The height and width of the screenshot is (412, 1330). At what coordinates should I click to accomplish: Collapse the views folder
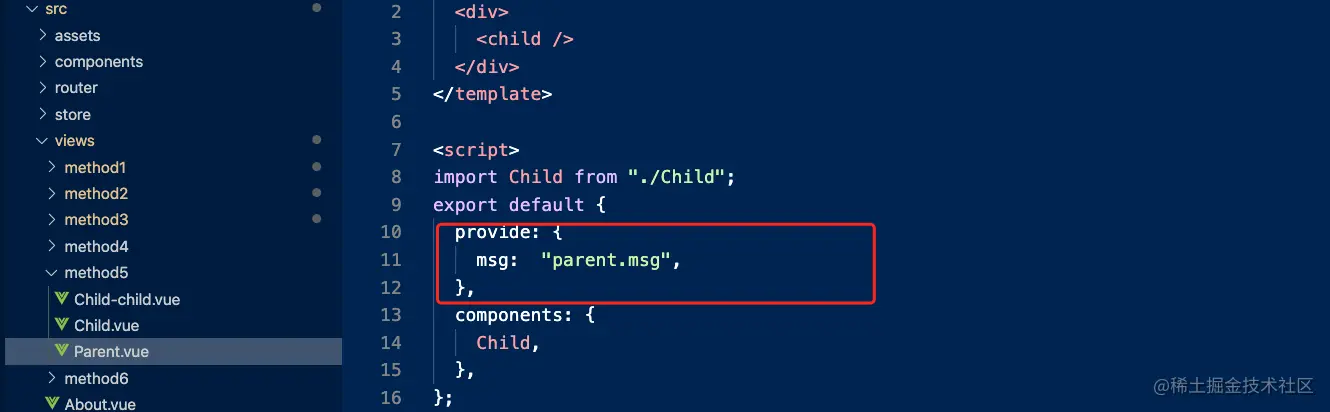pos(42,141)
